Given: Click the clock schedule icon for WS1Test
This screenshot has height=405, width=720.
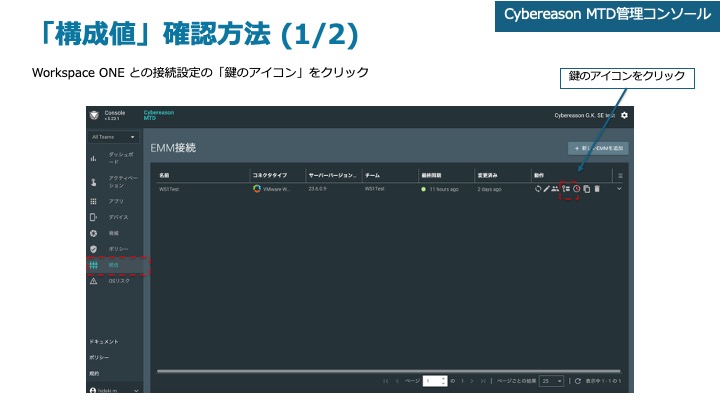Looking at the screenshot, I should coord(577,189).
